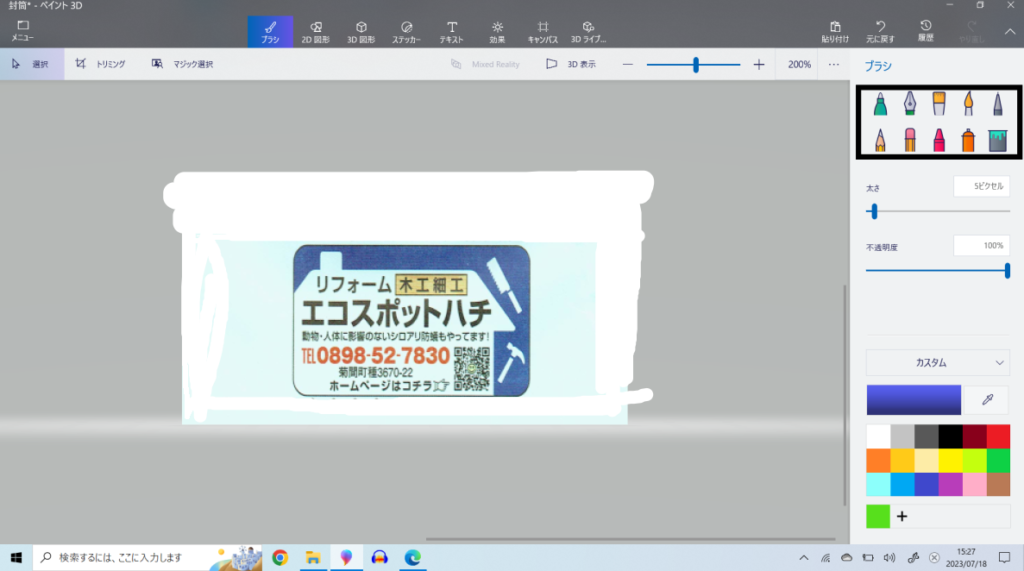
Task: Show hidden system tray icons
Action: click(x=804, y=557)
